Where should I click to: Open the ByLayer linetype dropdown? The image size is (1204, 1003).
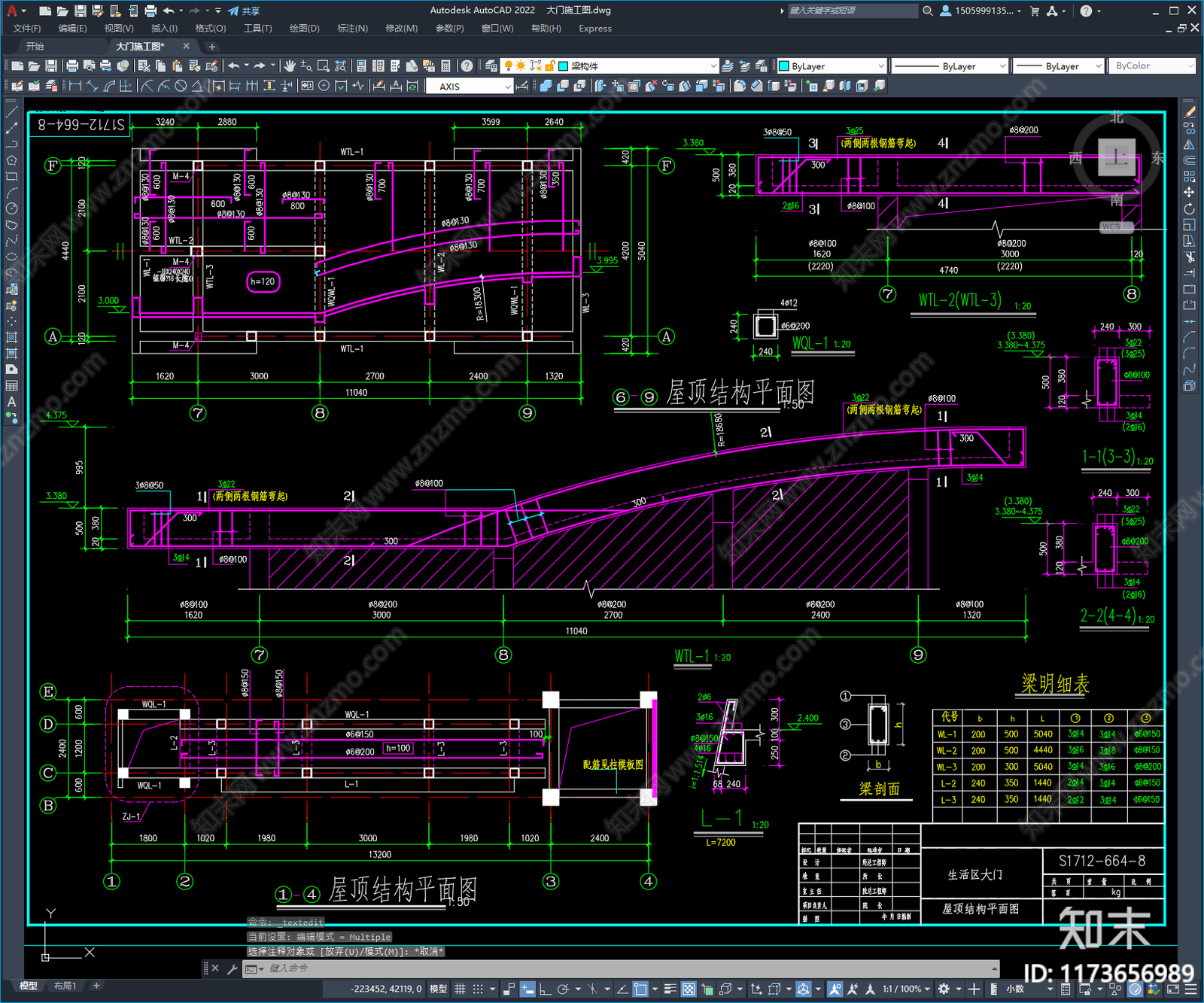tap(950, 66)
